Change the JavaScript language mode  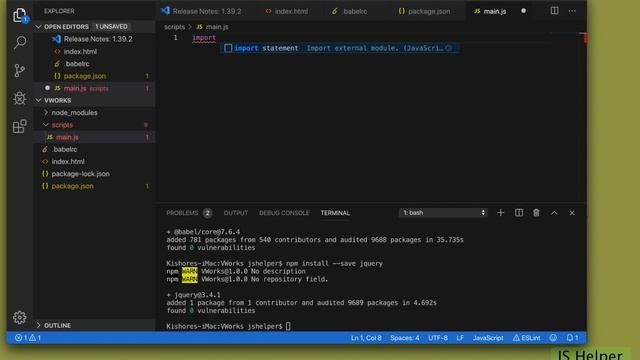[x=488, y=338]
